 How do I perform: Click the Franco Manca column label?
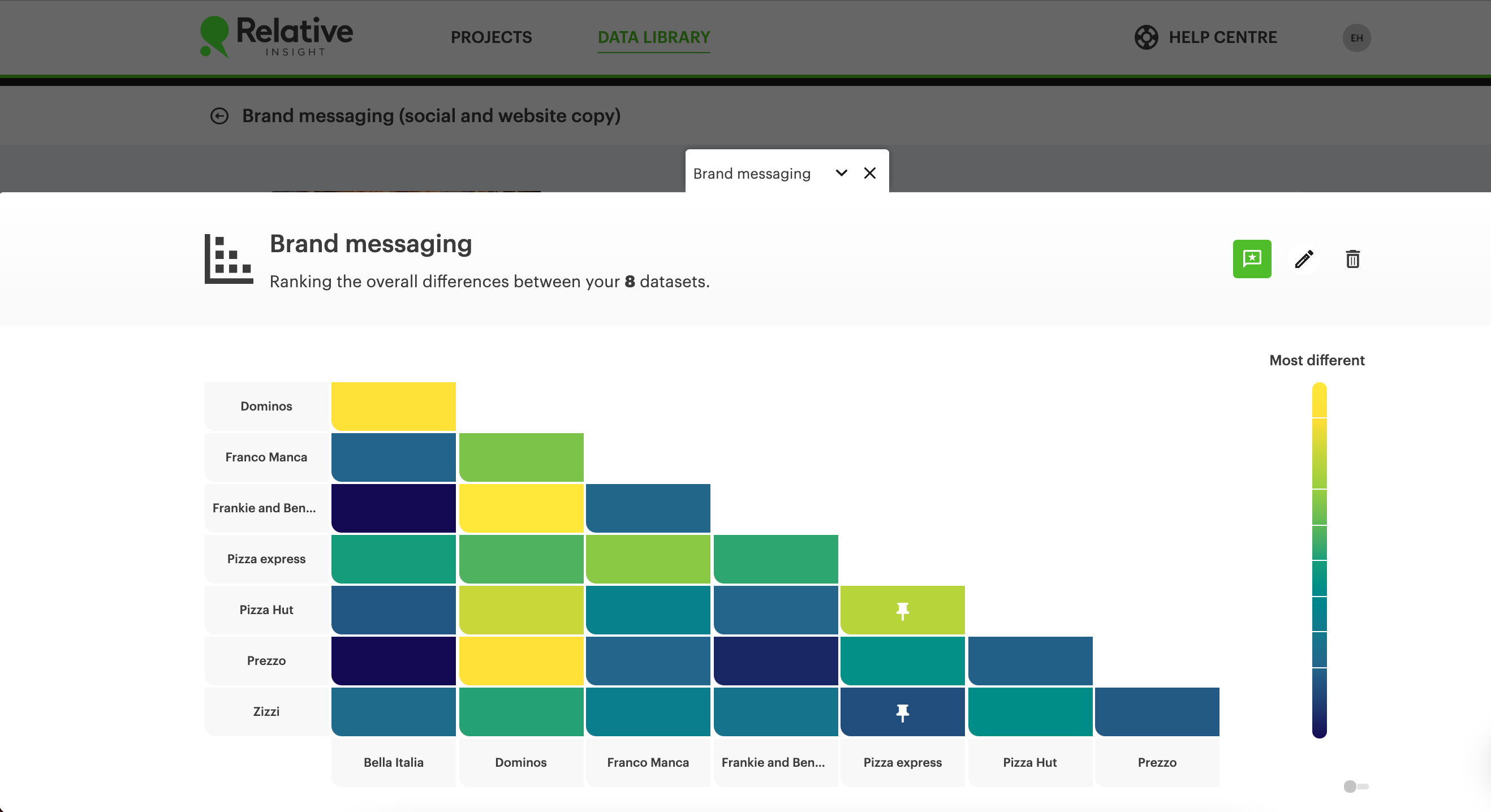(648, 763)
